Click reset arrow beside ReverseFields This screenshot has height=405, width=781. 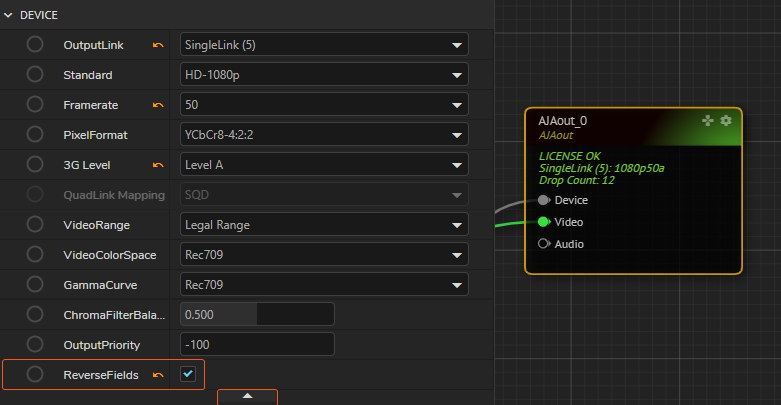tap(158, 375)
